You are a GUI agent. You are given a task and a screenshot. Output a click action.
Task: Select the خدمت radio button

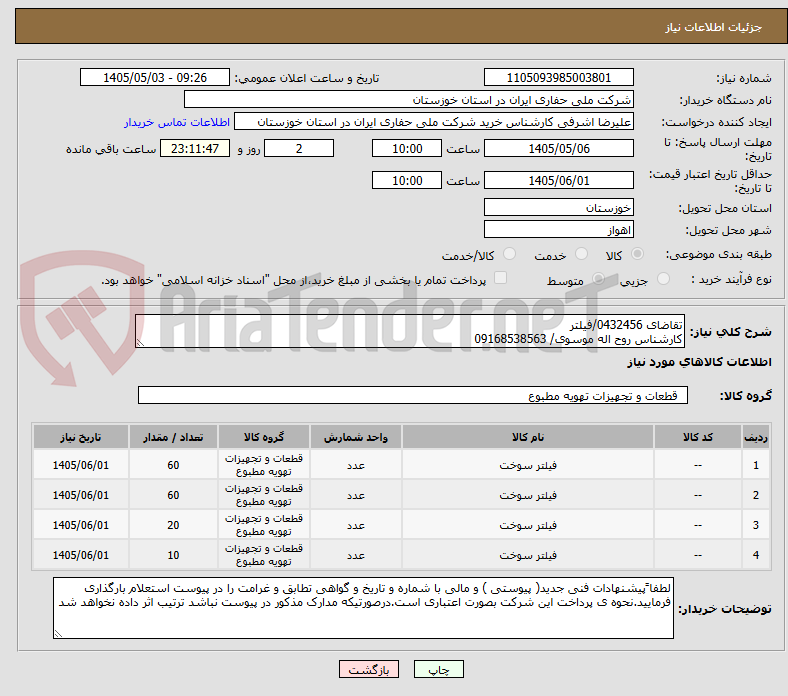point(581,254)
